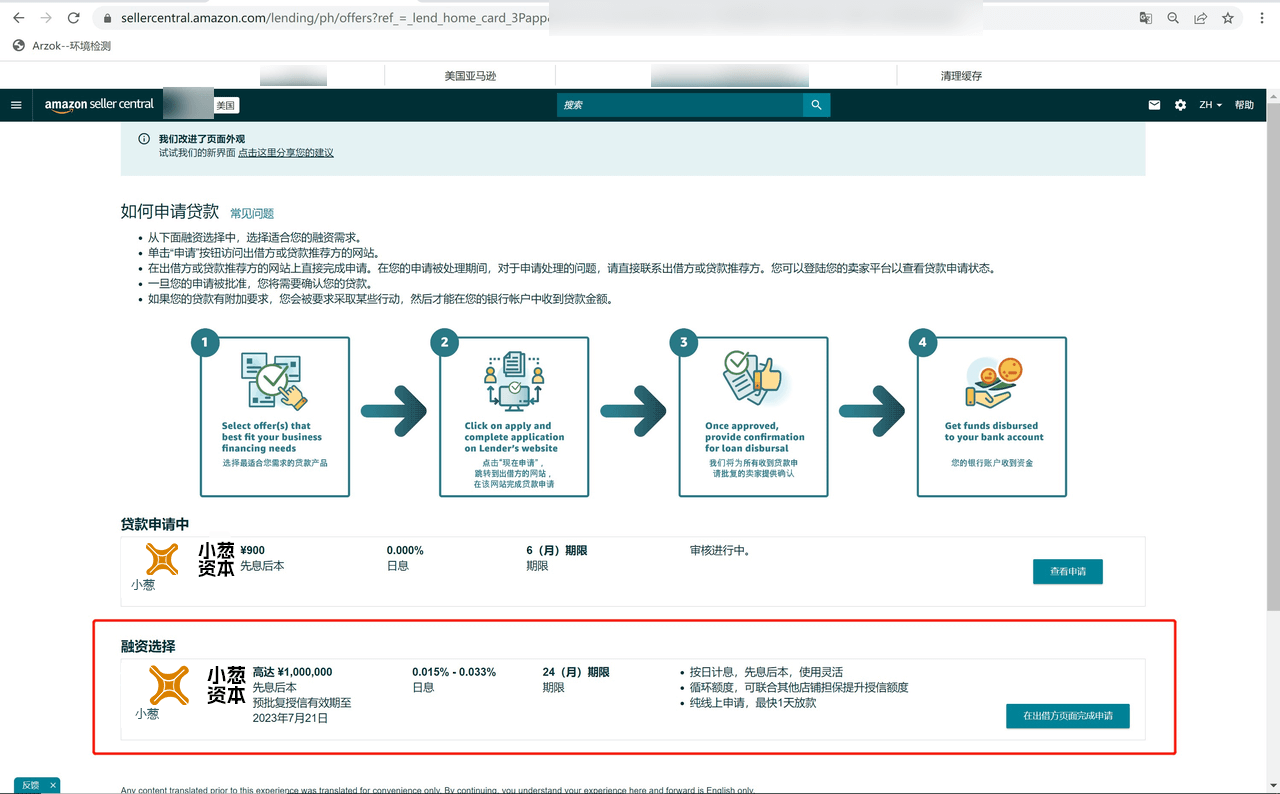Open the hamburger navigation menu
The image size is (1280, 794).
(16, 105)
